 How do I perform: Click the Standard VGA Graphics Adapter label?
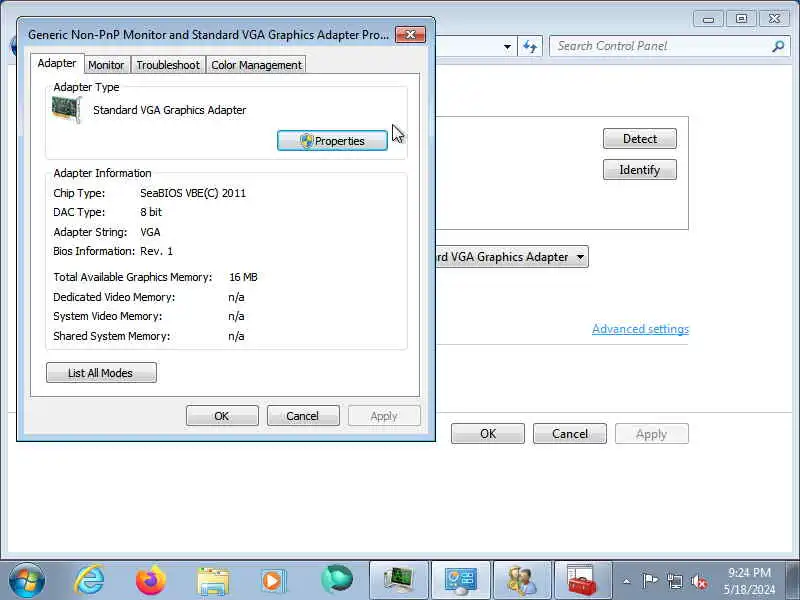169,110
